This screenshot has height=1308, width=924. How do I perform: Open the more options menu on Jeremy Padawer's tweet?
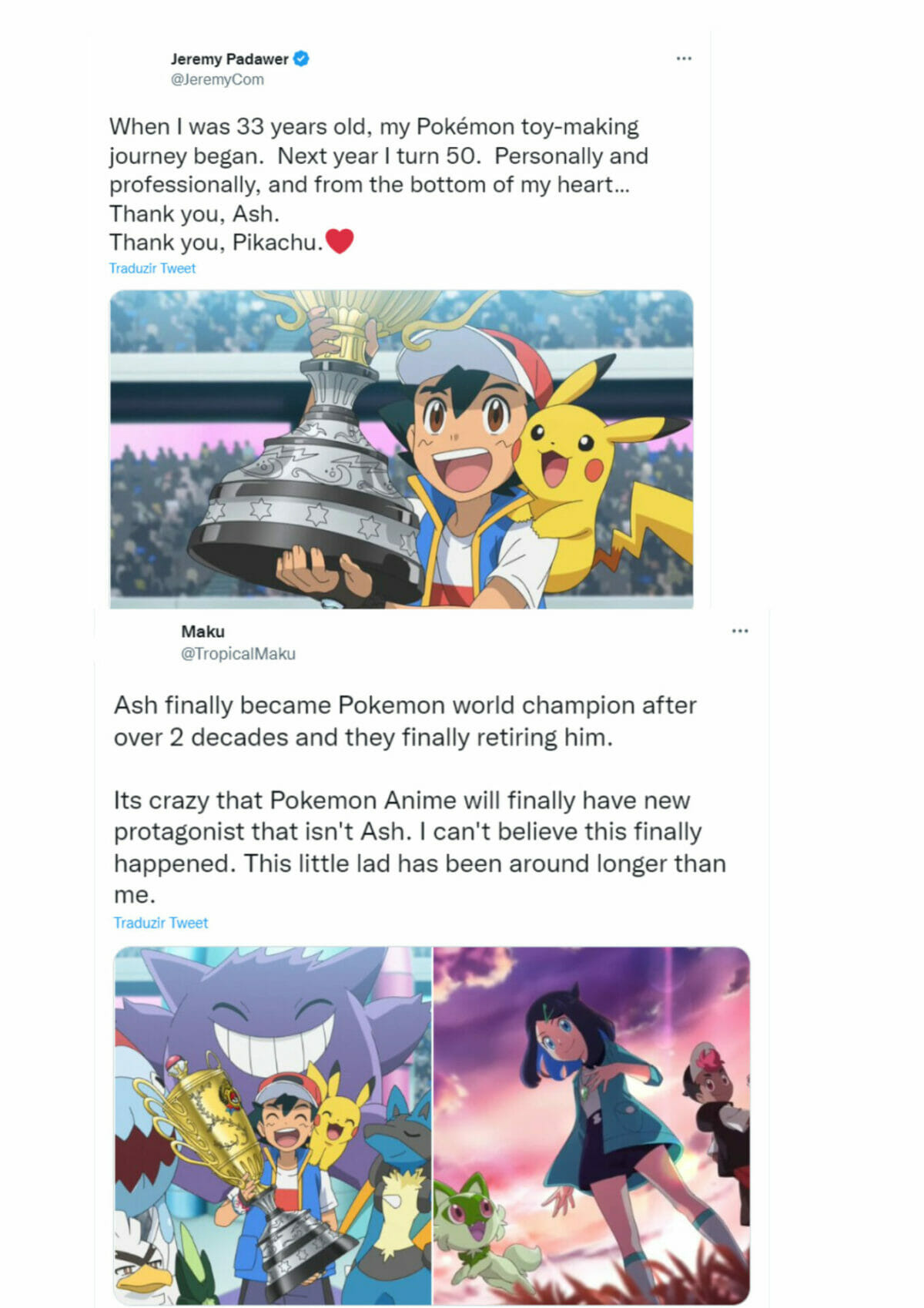684,59
